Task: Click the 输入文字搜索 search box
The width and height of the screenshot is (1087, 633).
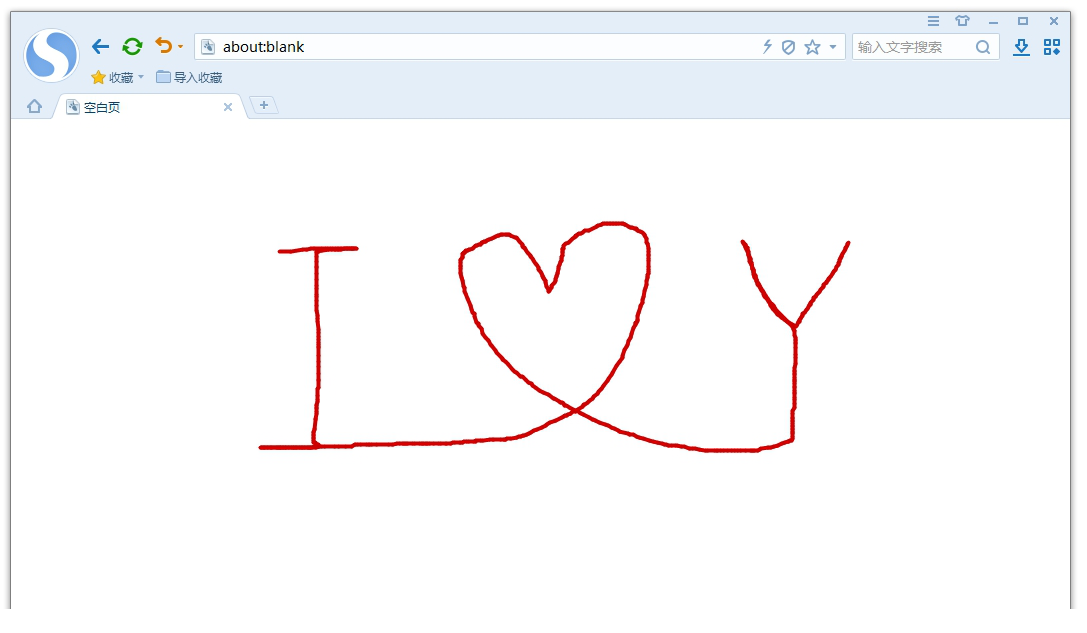Action: 912,47
